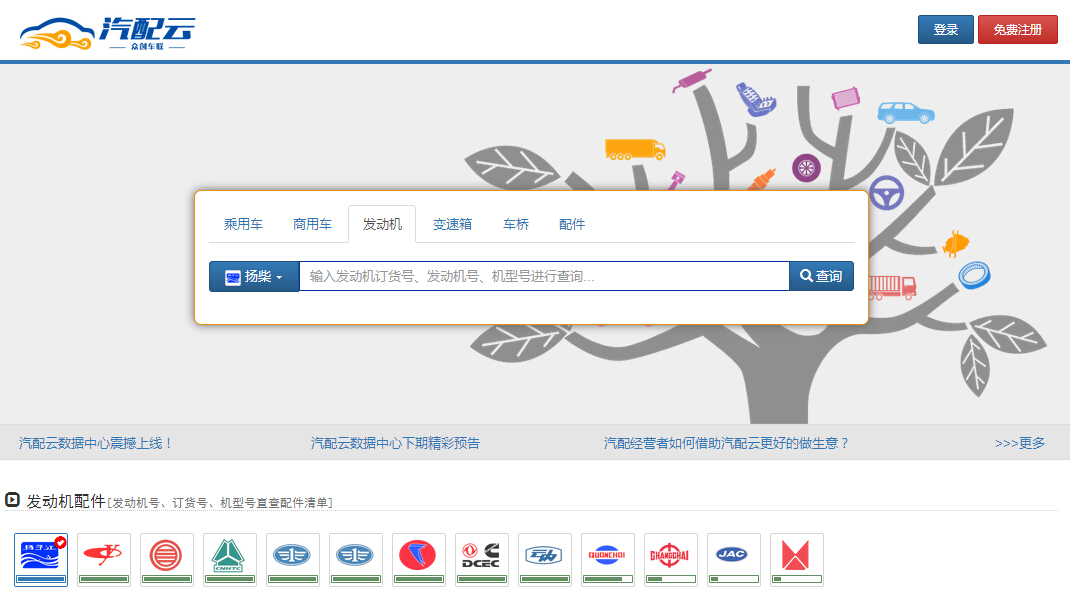Click the 查询 search button
Screen dimensions: 1070x602
(821, 276)
